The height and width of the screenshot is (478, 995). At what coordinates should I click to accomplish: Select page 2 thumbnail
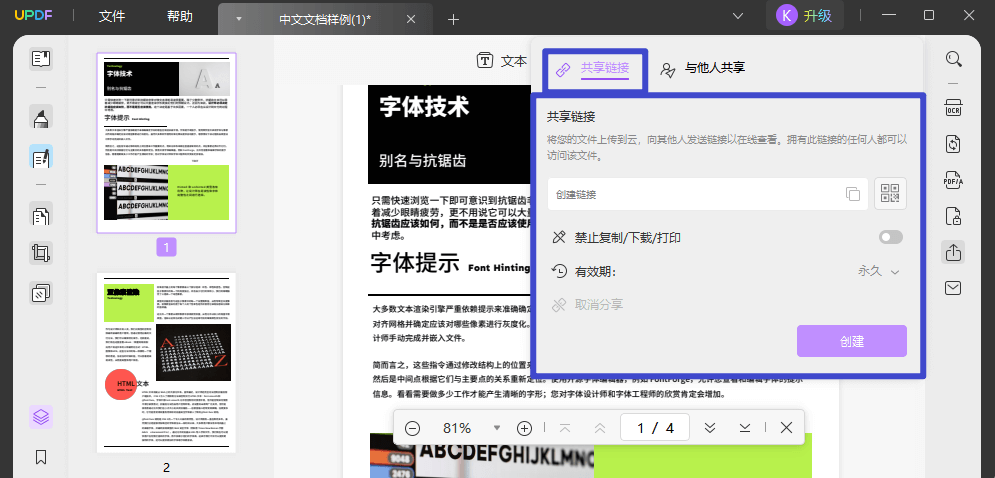click(x=166, y=363)
